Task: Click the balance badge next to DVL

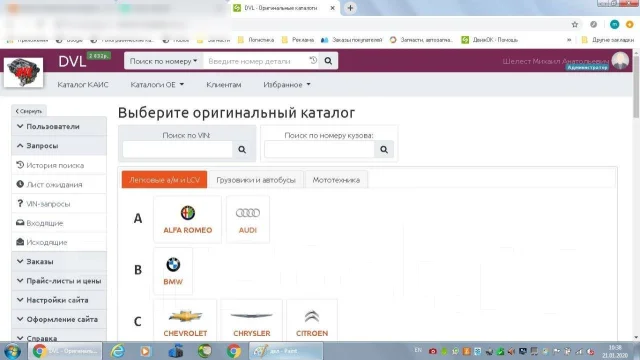Action: tap(99, 56)
